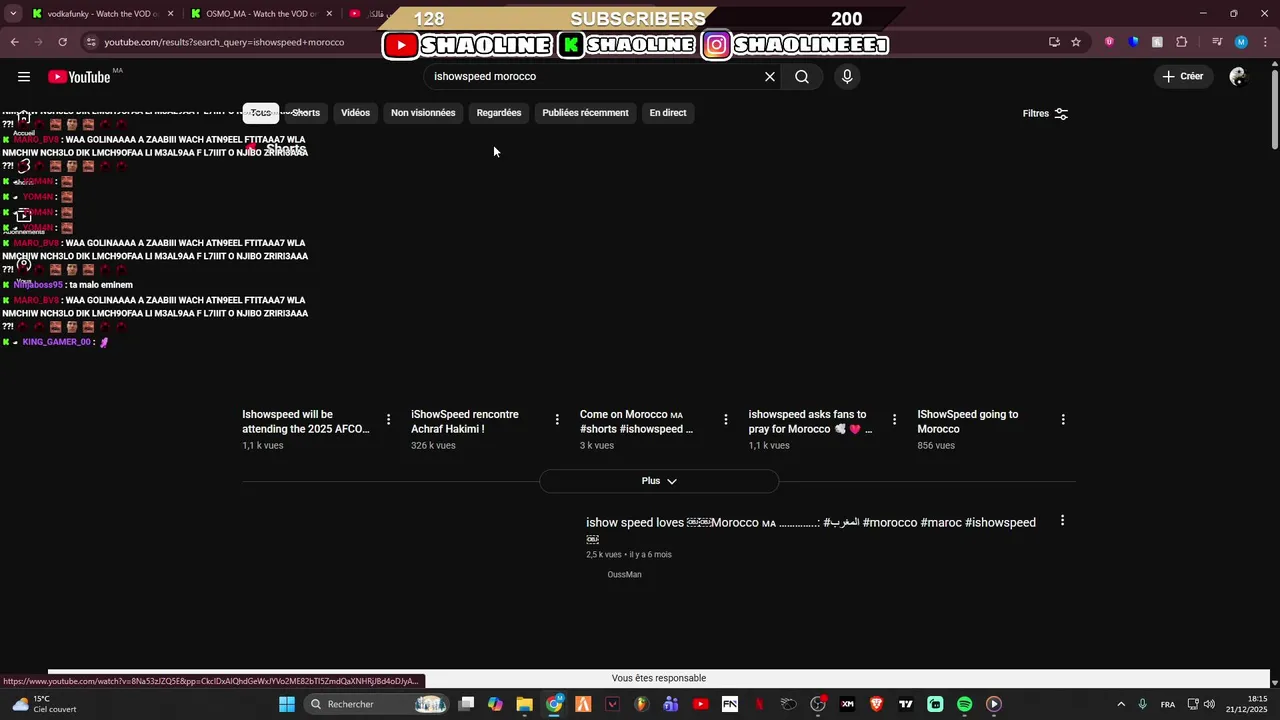
Task: Open Microsoft Teams from the taskbar
Action: 671,704
